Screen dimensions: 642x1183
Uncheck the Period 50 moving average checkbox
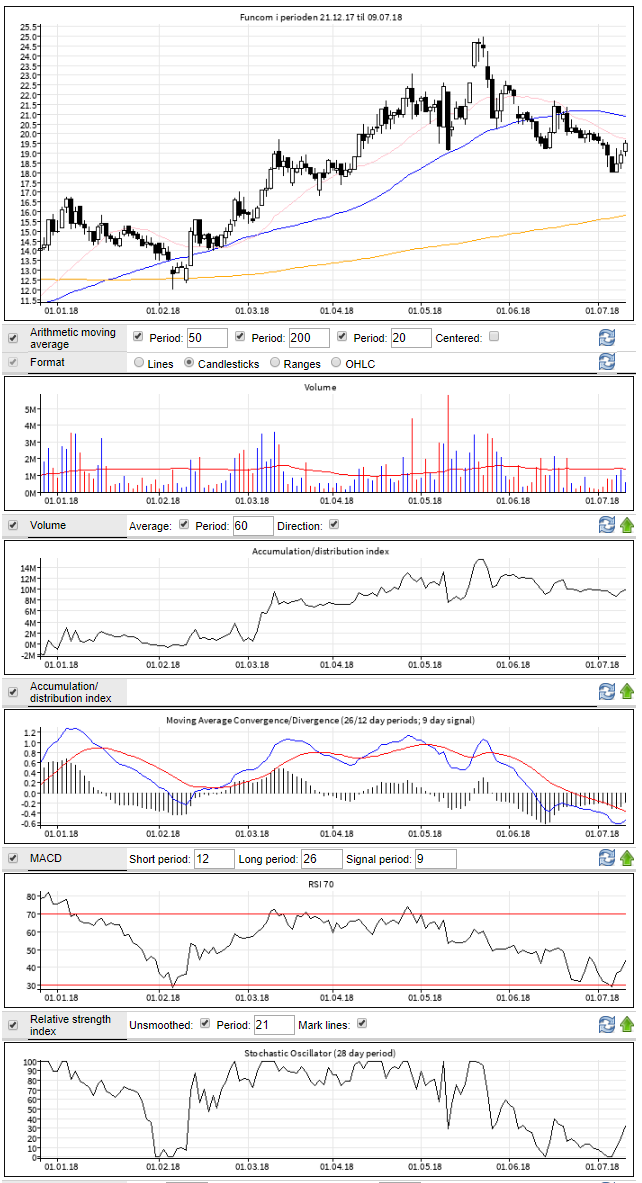pyautogui.click(x=138, y=336)
